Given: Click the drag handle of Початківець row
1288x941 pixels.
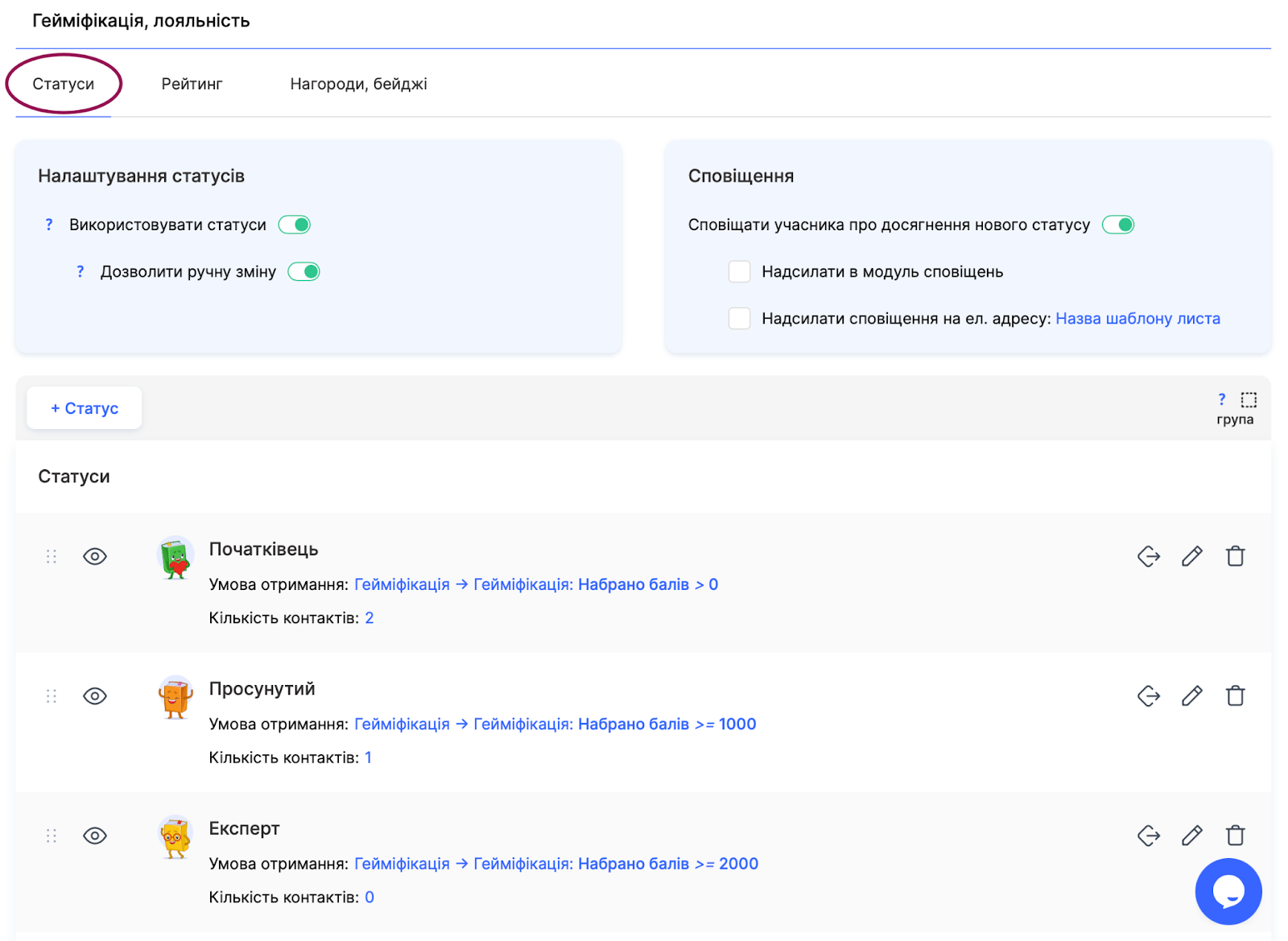Looking at the screenshot, I should (52, 556).
